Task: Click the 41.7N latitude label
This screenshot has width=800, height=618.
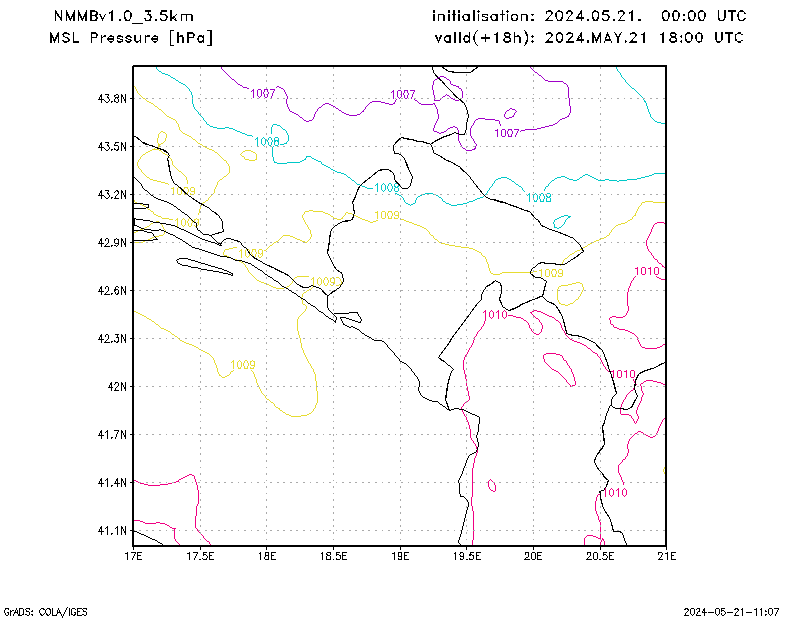Action: tap(112, 435)
